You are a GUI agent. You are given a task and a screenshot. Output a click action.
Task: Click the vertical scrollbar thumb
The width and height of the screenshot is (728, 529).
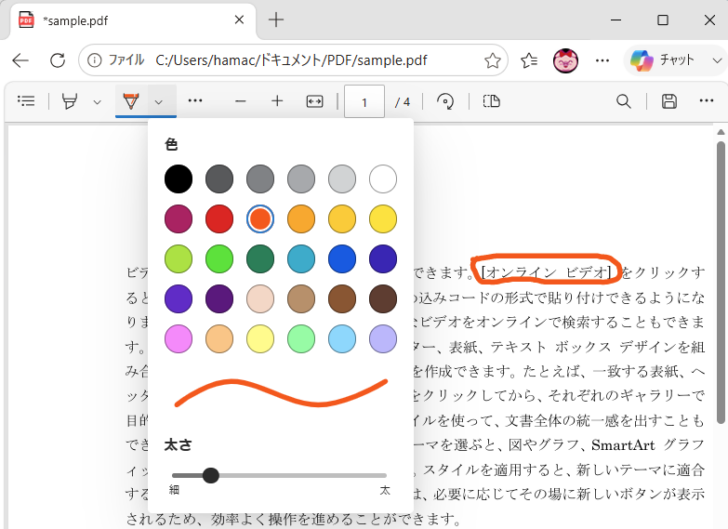[721, 282]
